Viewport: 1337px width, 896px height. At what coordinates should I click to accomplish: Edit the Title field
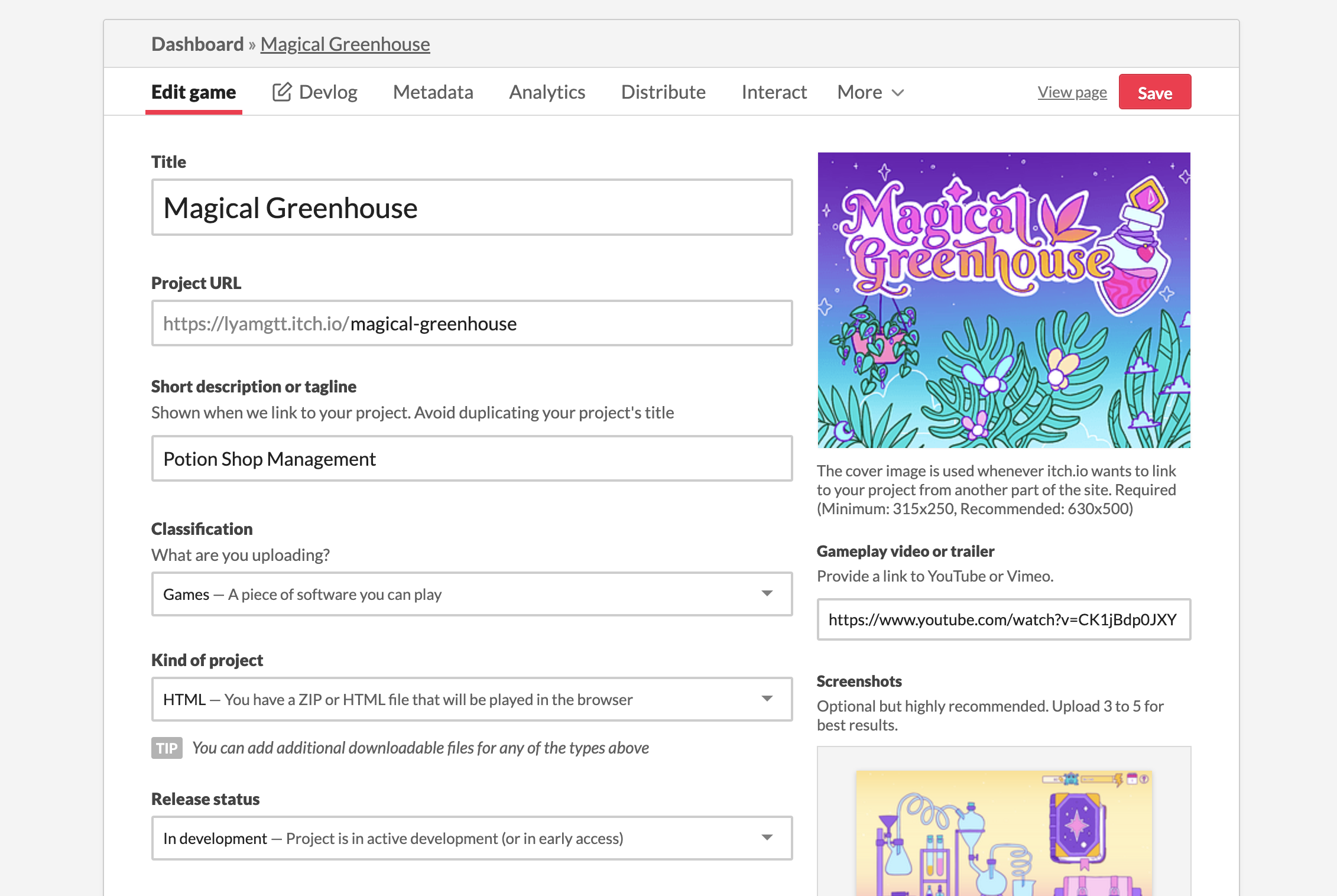(472, 207)
